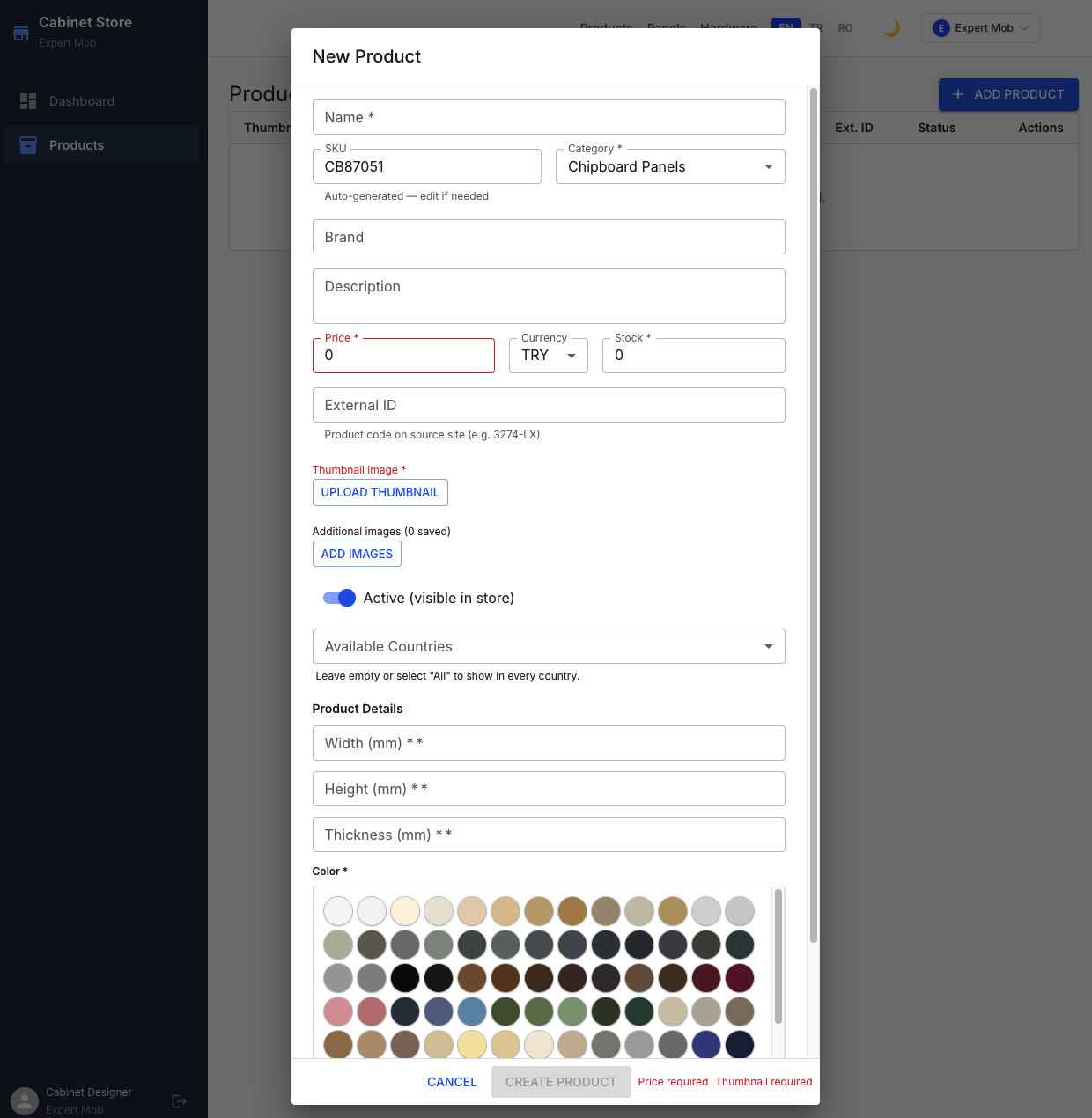Click the CREATE PRODUCT button
The width and height of the screenshot is (1092, 1118).
(x=561, y=1082)
